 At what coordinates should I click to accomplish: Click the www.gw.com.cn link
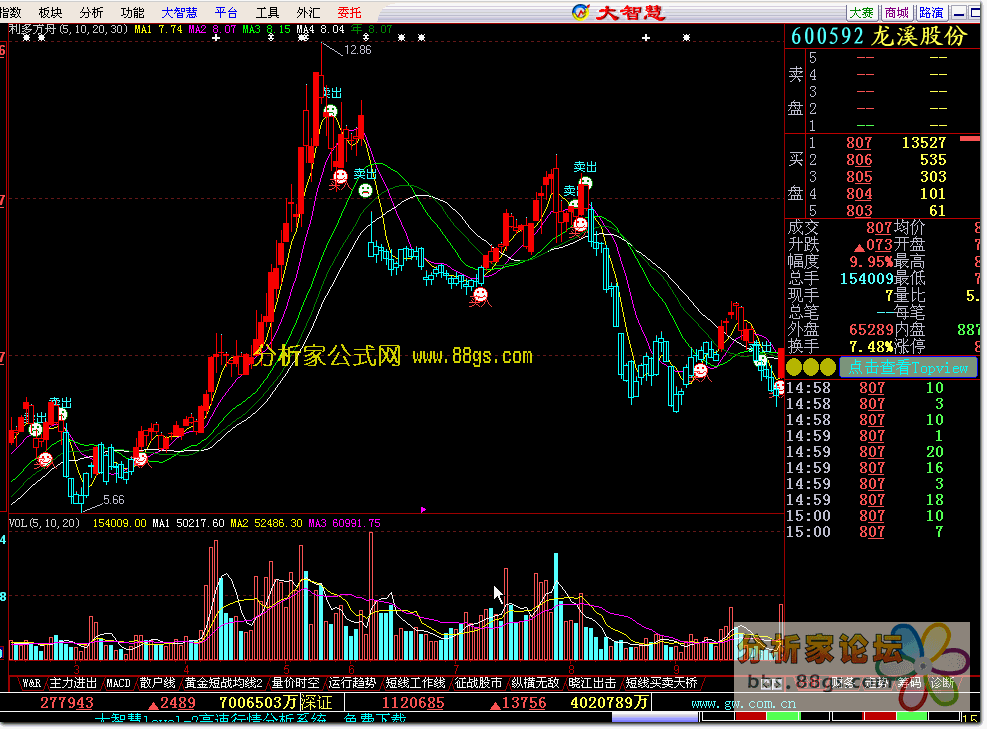(743, 703)
